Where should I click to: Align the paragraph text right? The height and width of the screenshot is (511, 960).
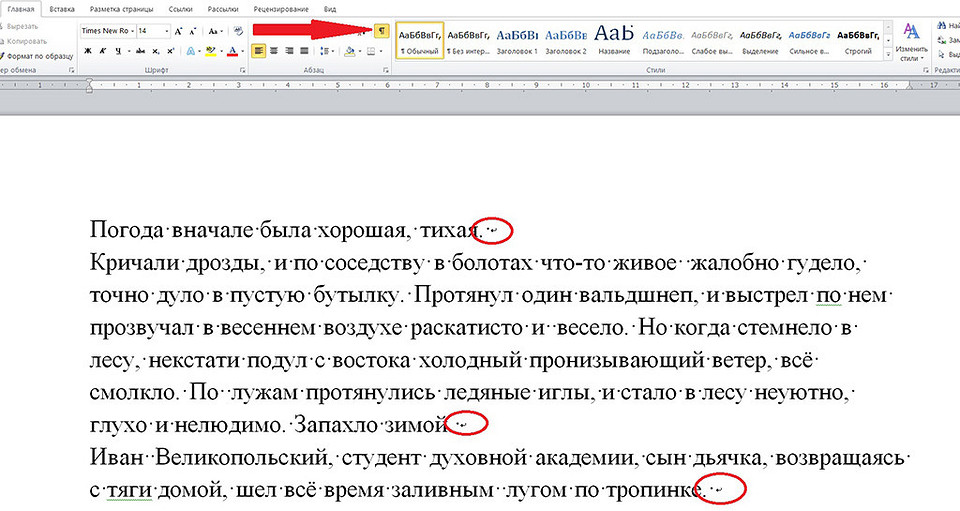pyautogui.click(x=289, y=51)
